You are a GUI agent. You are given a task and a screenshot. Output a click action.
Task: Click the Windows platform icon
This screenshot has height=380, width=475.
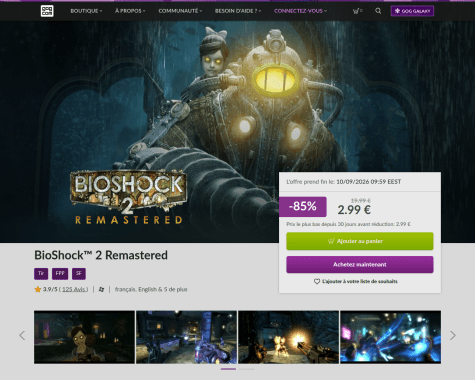[101, 289]
